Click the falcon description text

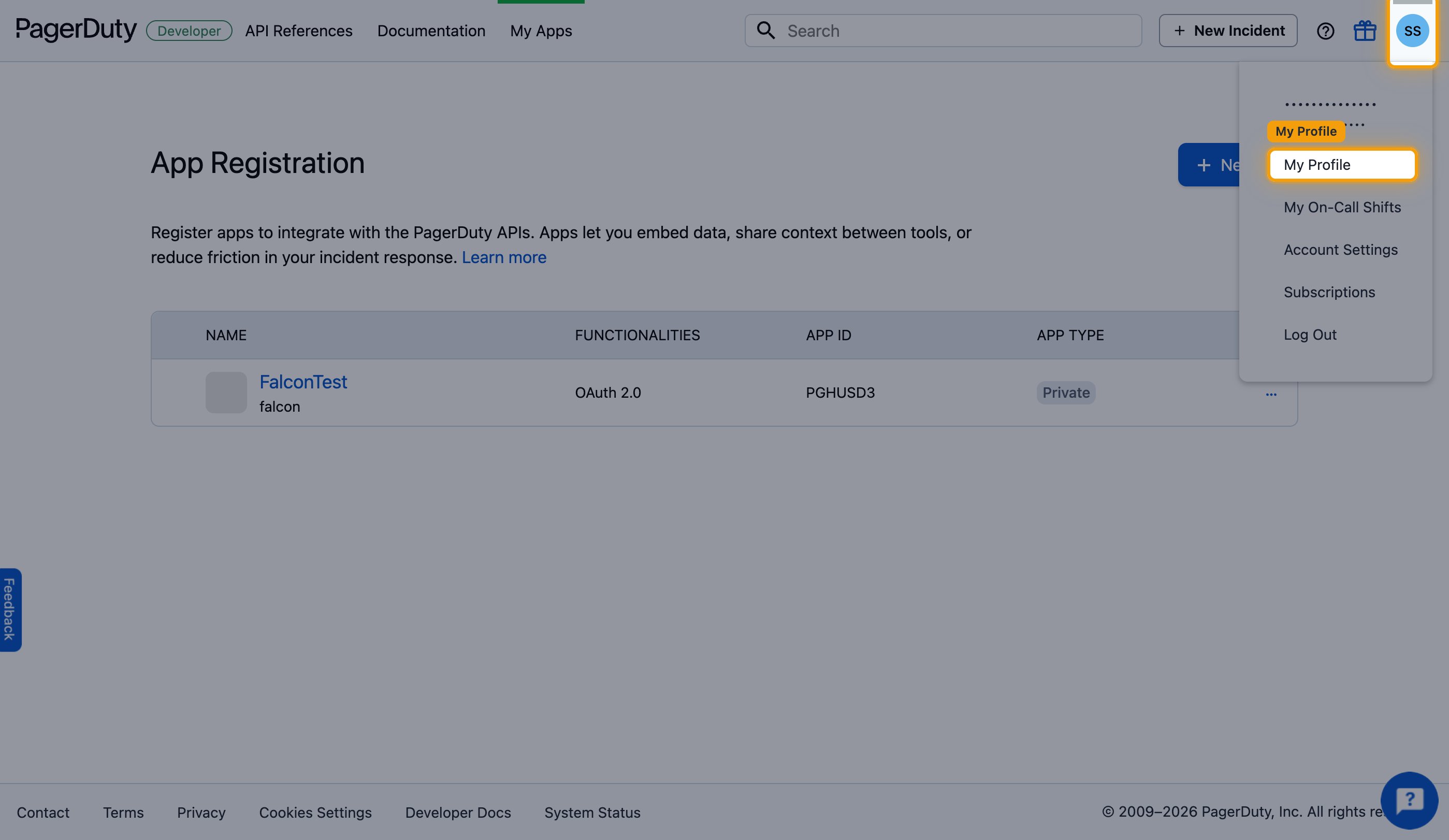pyautogui.click(x=280, y=407)
